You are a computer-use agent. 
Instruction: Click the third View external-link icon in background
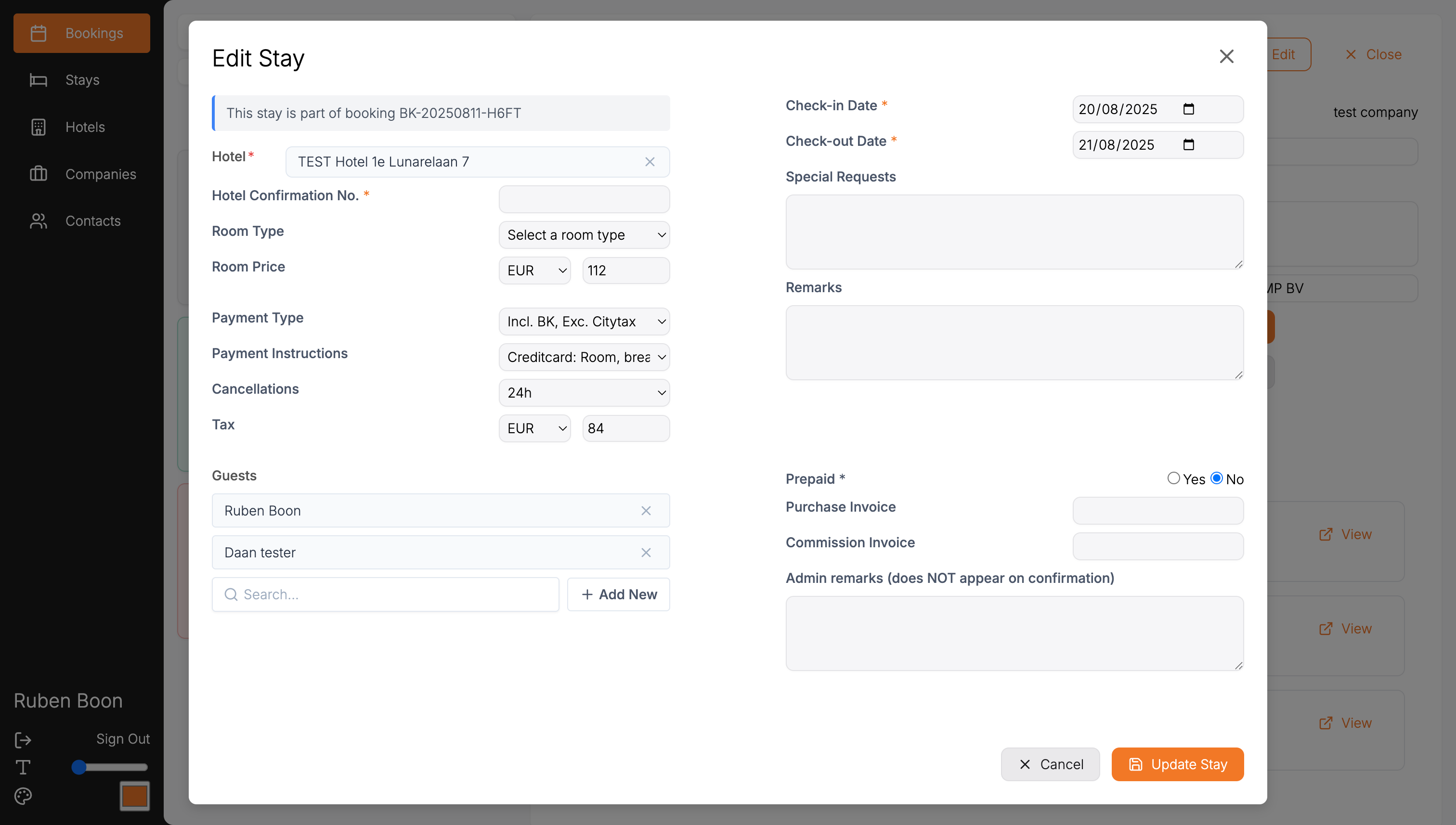tap(1325, 723)
